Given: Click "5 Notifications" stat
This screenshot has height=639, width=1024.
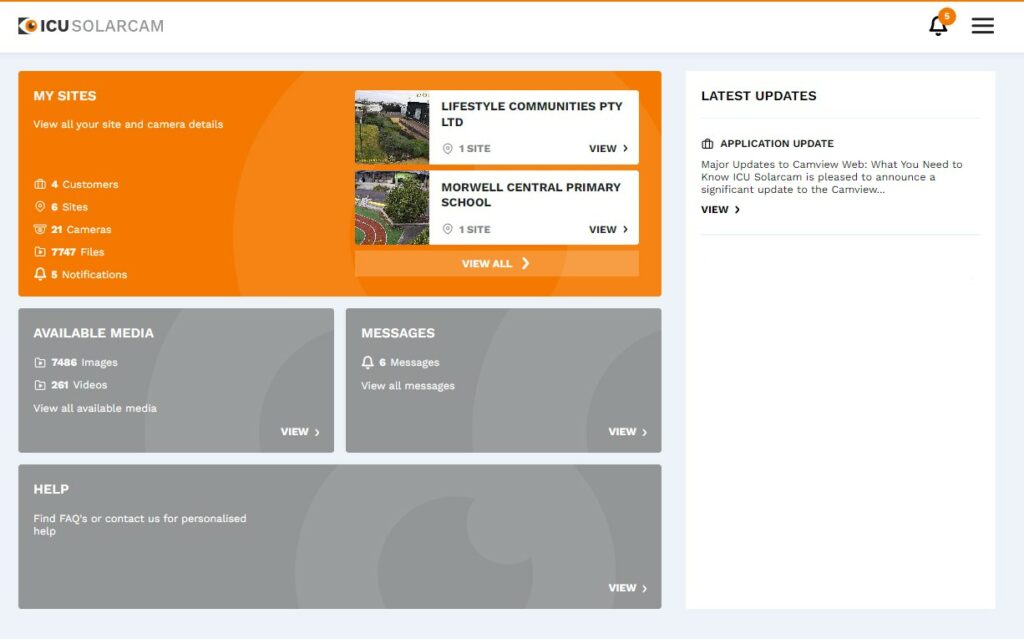Looking at the screenshot, I should 89,274.
